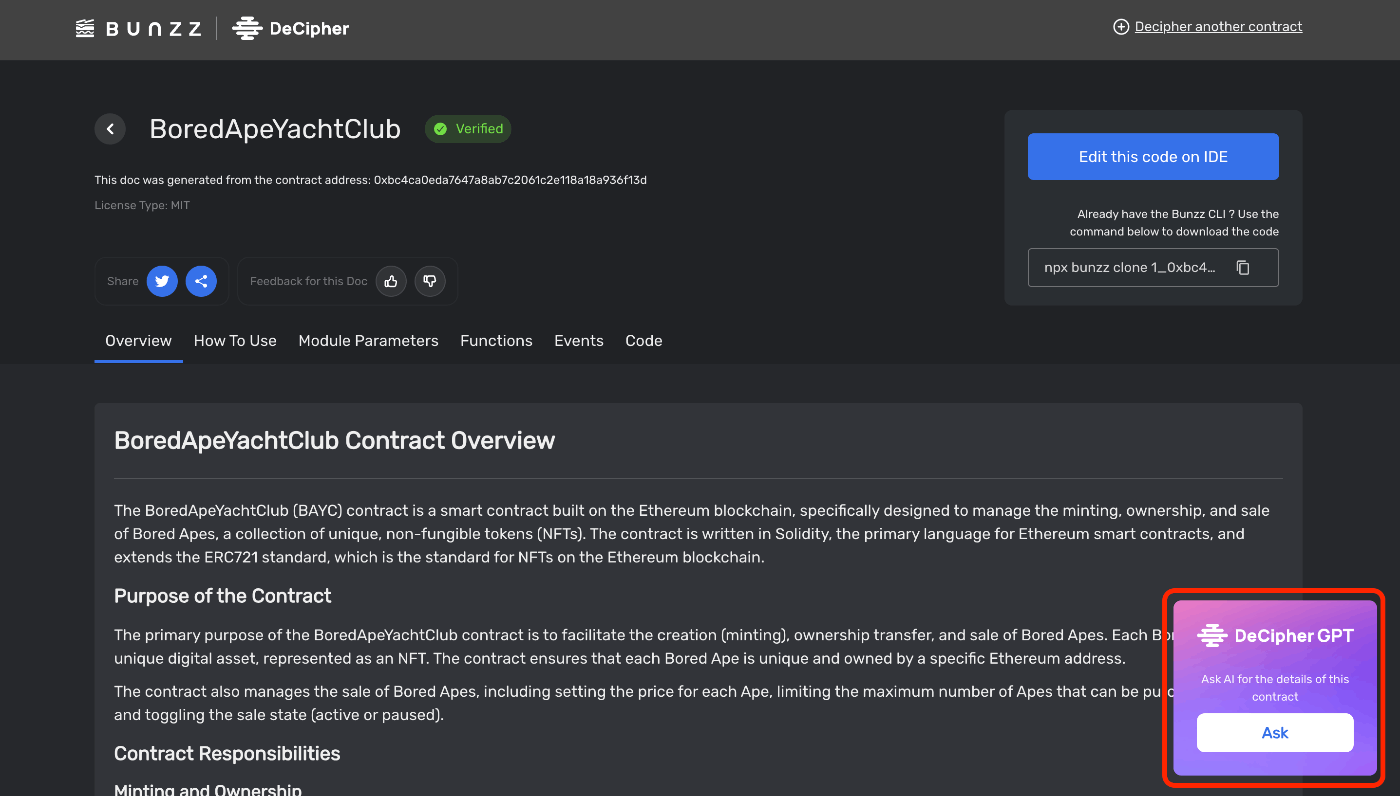Open the Module Parameters tab
This screenshot has height=796, width=1400.
368,341
